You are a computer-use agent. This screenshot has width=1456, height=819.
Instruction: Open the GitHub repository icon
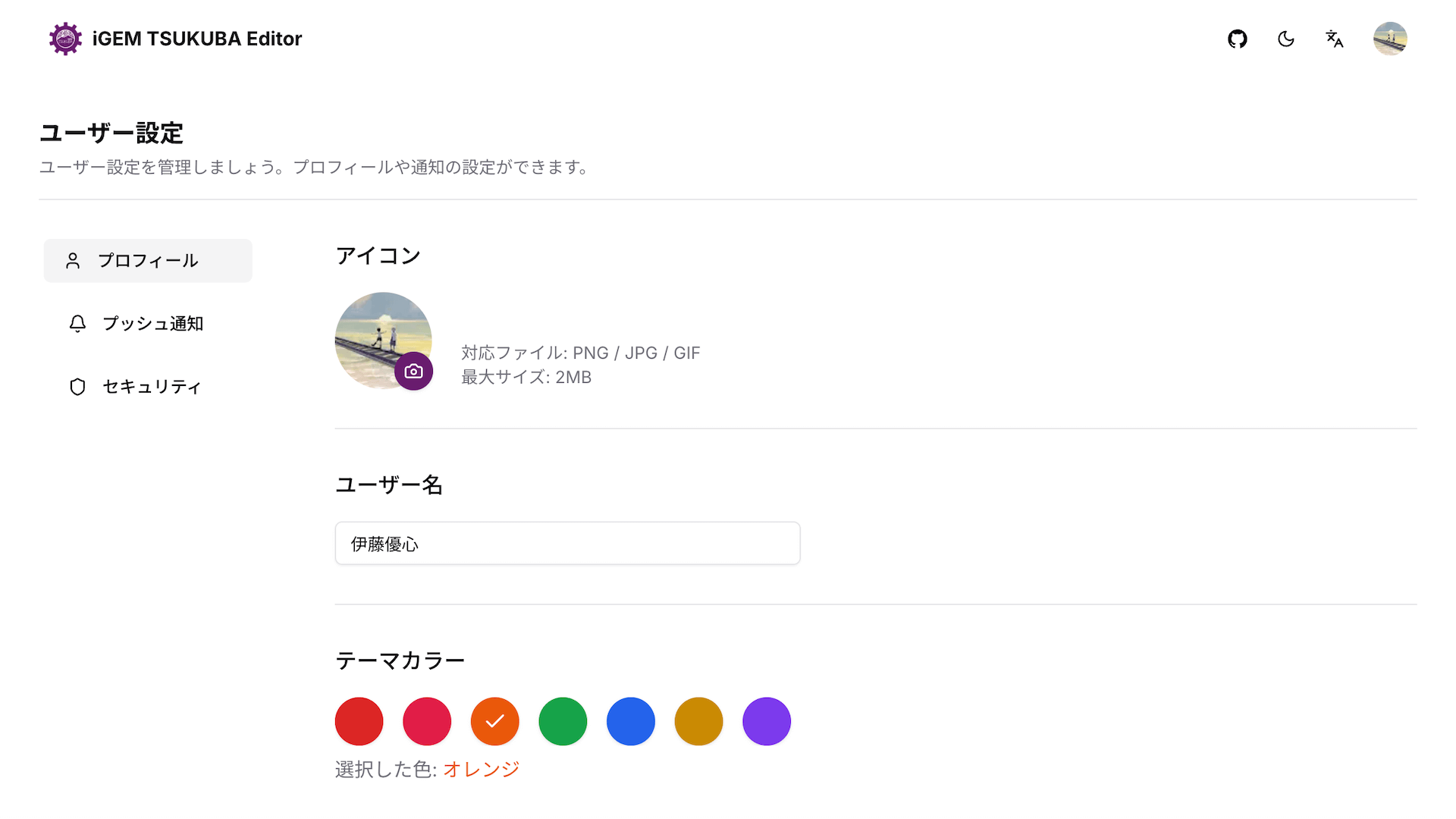(x=1238, y=39)
